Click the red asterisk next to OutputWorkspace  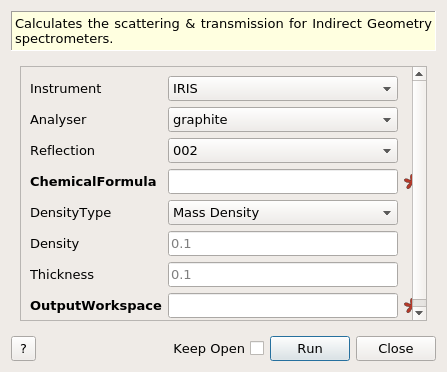[408, 306]
